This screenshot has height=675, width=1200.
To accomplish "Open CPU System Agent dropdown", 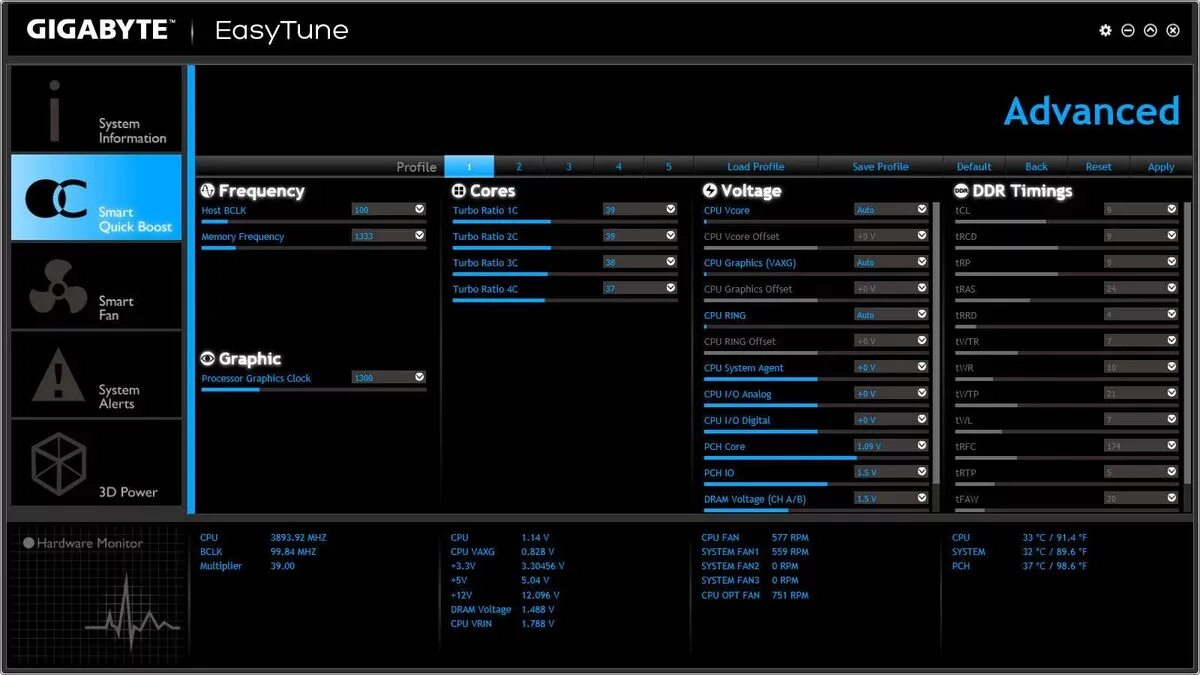I will tap(891, 367).
